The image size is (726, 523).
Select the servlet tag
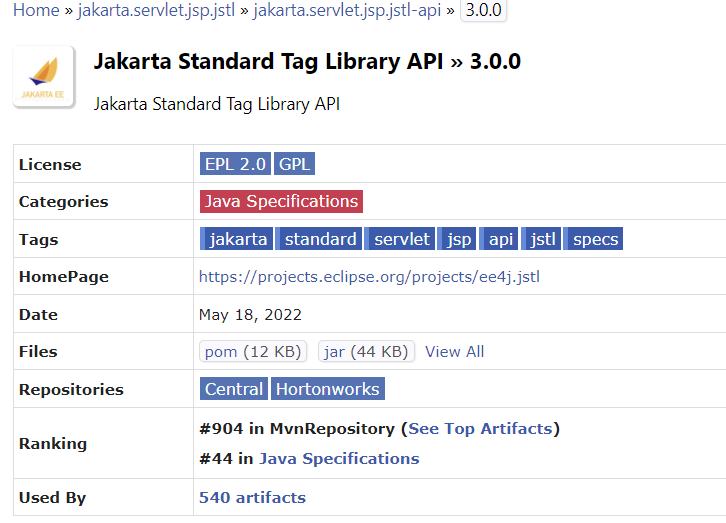coord(400,239)
